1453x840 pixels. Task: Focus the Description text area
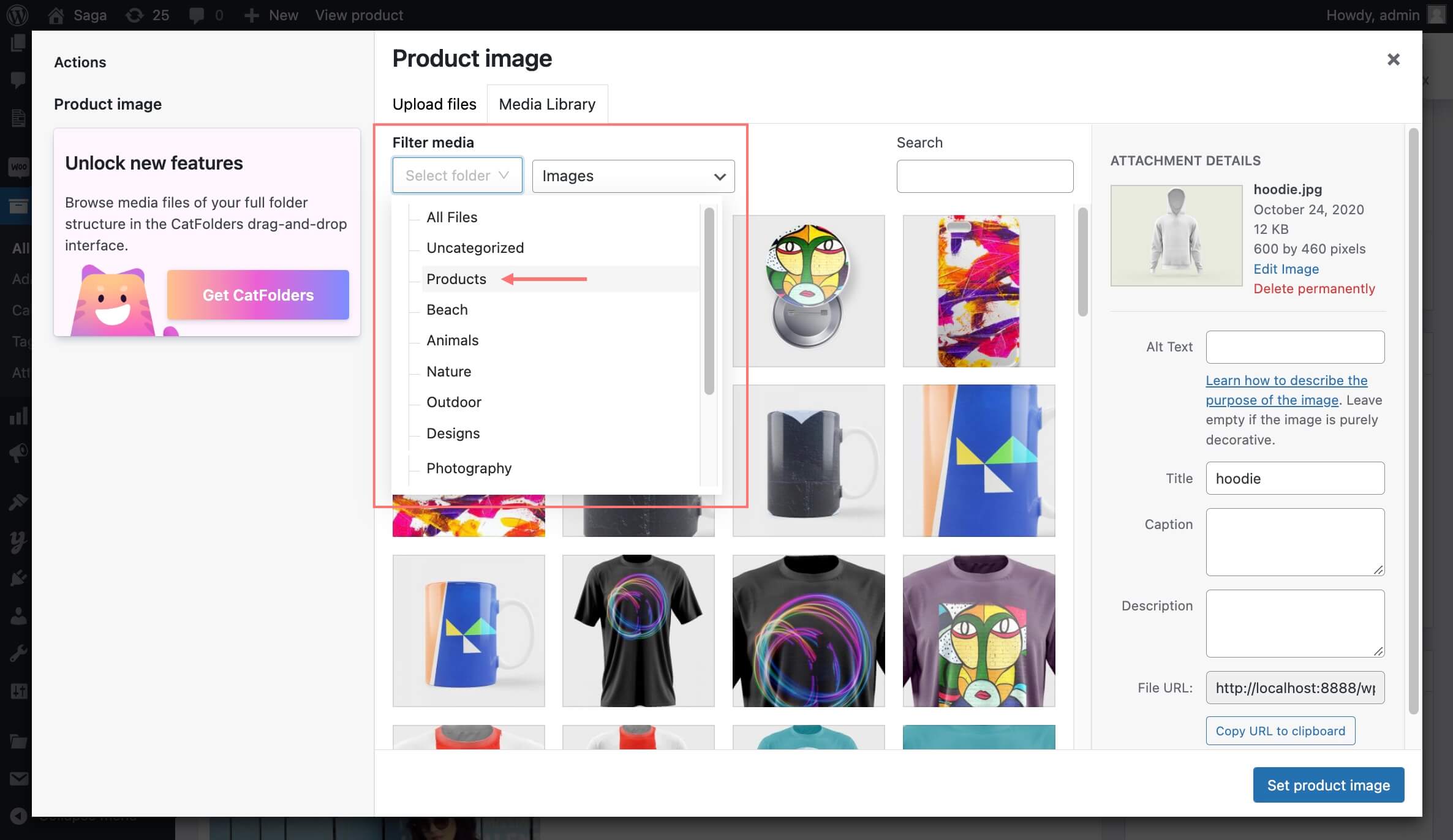[1295, 623]
